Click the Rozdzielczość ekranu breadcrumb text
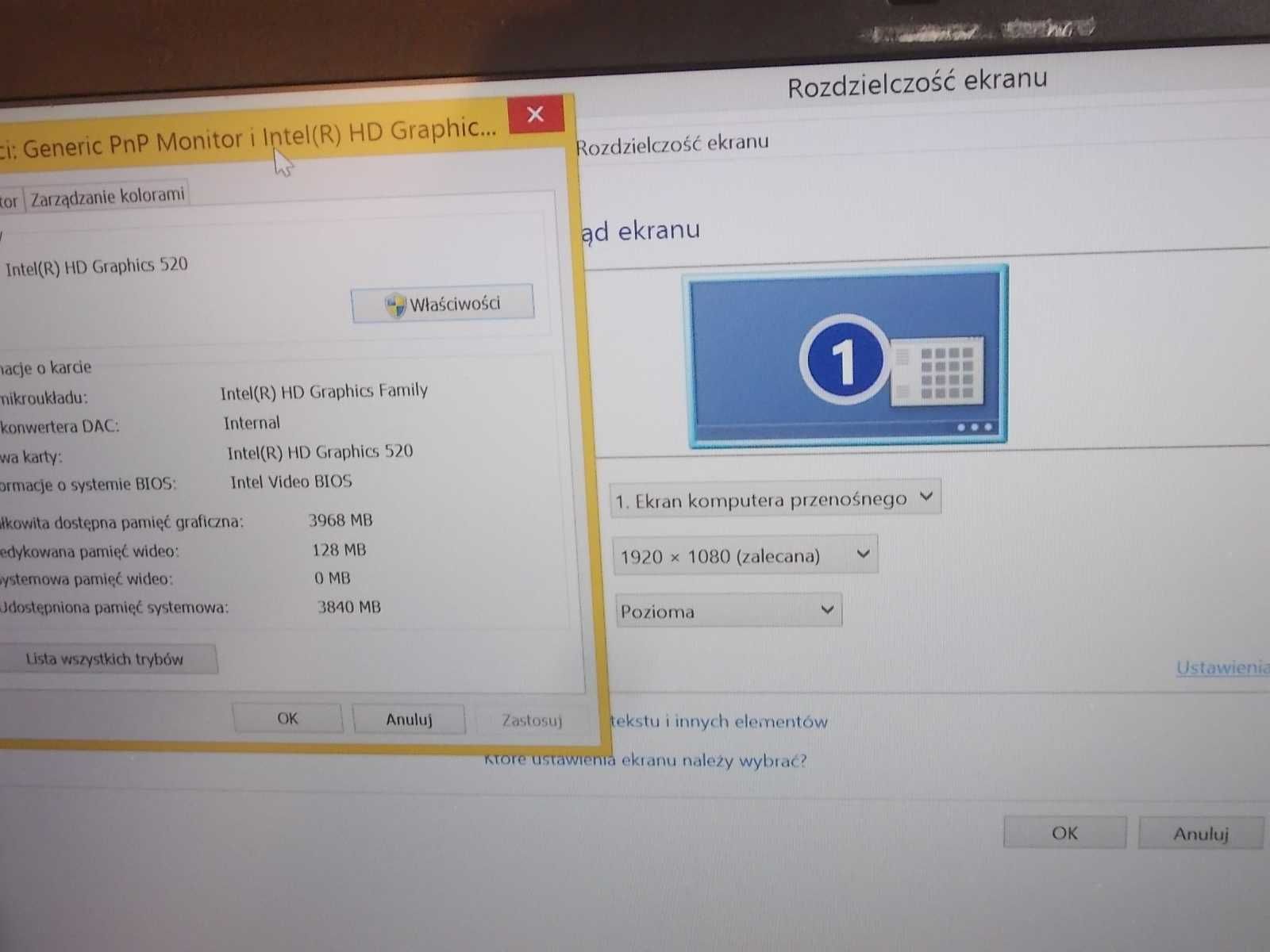The height and width of the screenshot is (952, 1270). (x=672, y=144)
